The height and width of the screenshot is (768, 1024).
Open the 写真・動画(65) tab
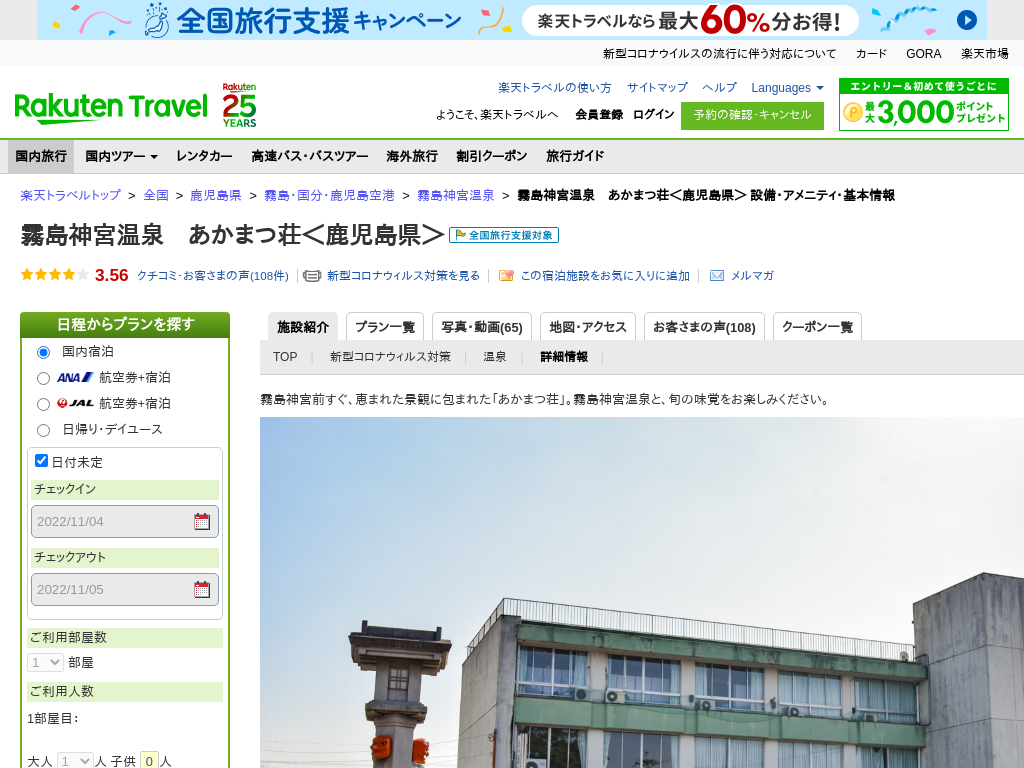(x=482, y=327)
